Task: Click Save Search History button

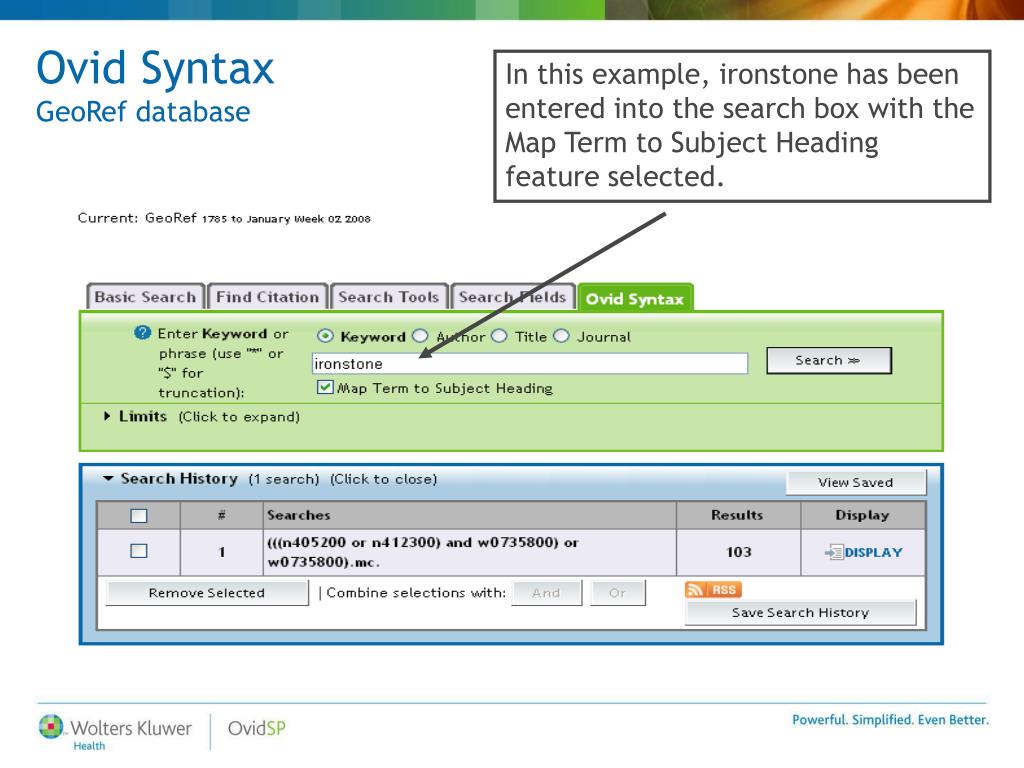Action: 800,613
